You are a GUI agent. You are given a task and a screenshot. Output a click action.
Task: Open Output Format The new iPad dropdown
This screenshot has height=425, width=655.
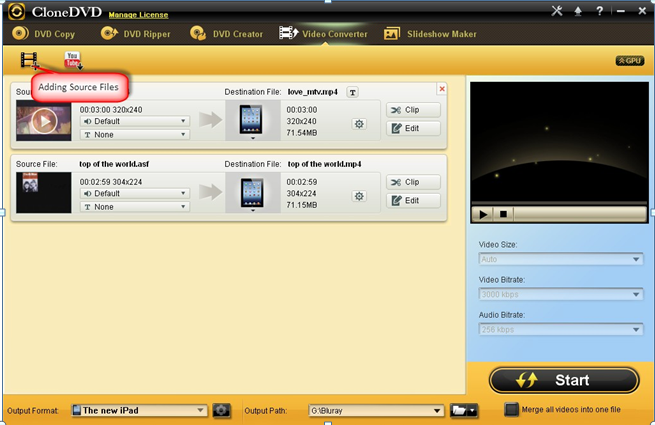click(x=139, y=410)
